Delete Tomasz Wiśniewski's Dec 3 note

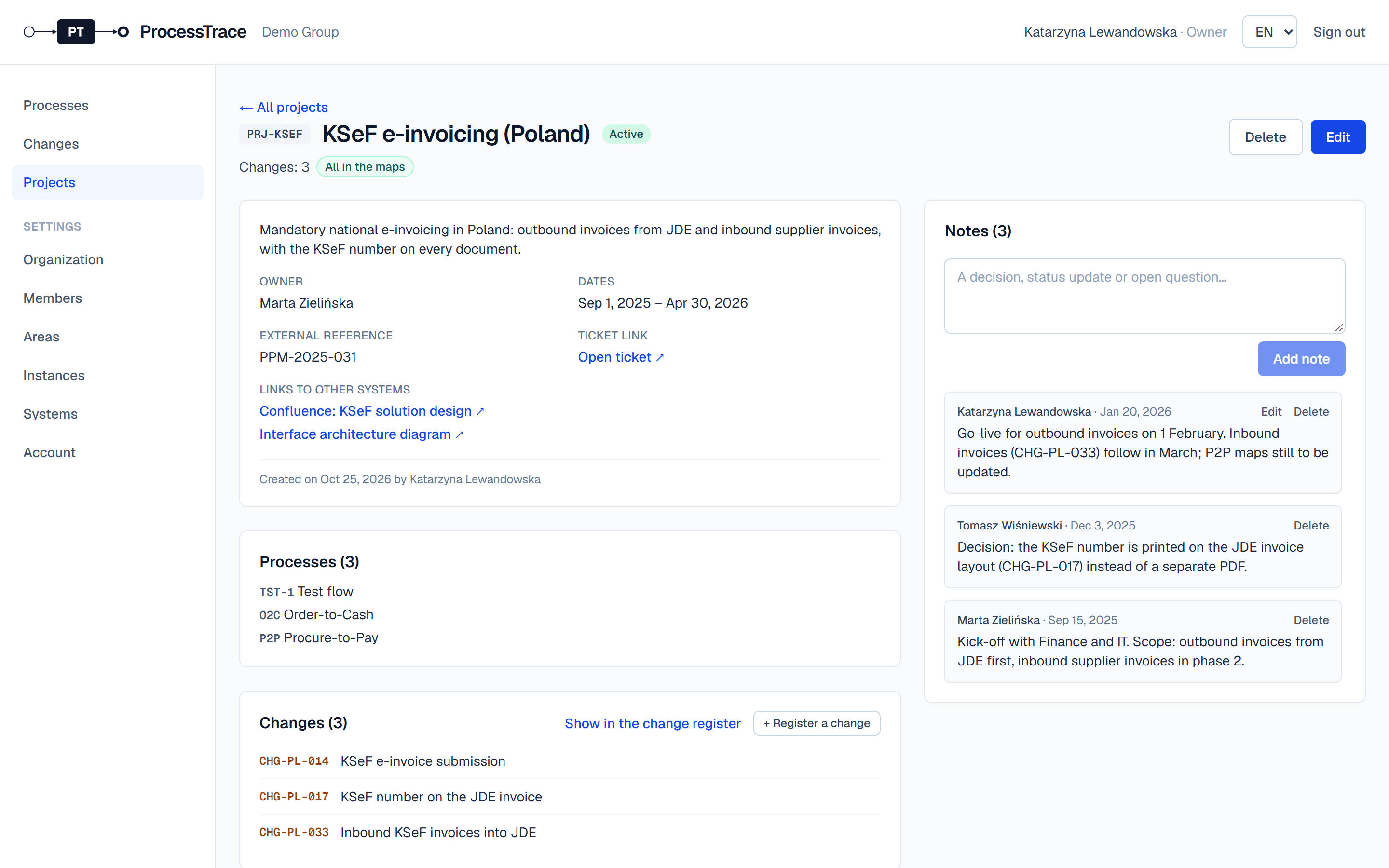[1311, 525]
